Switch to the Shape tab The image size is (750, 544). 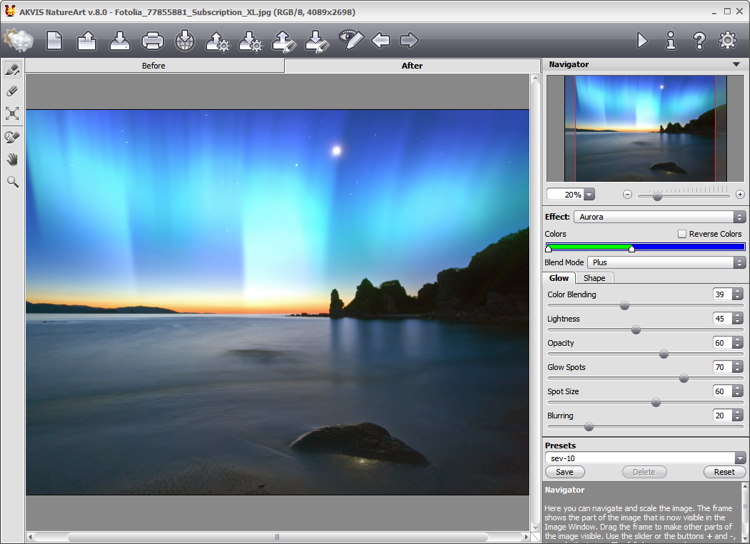tap(594, 278)
